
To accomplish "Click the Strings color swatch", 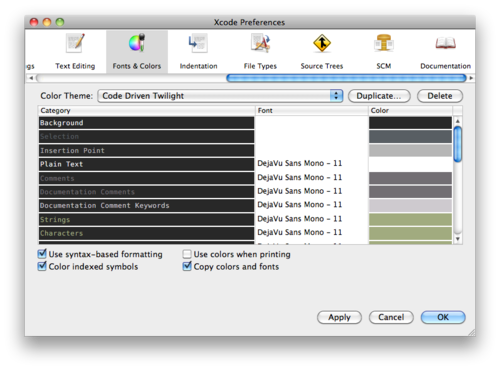I will tap(410, 219).
